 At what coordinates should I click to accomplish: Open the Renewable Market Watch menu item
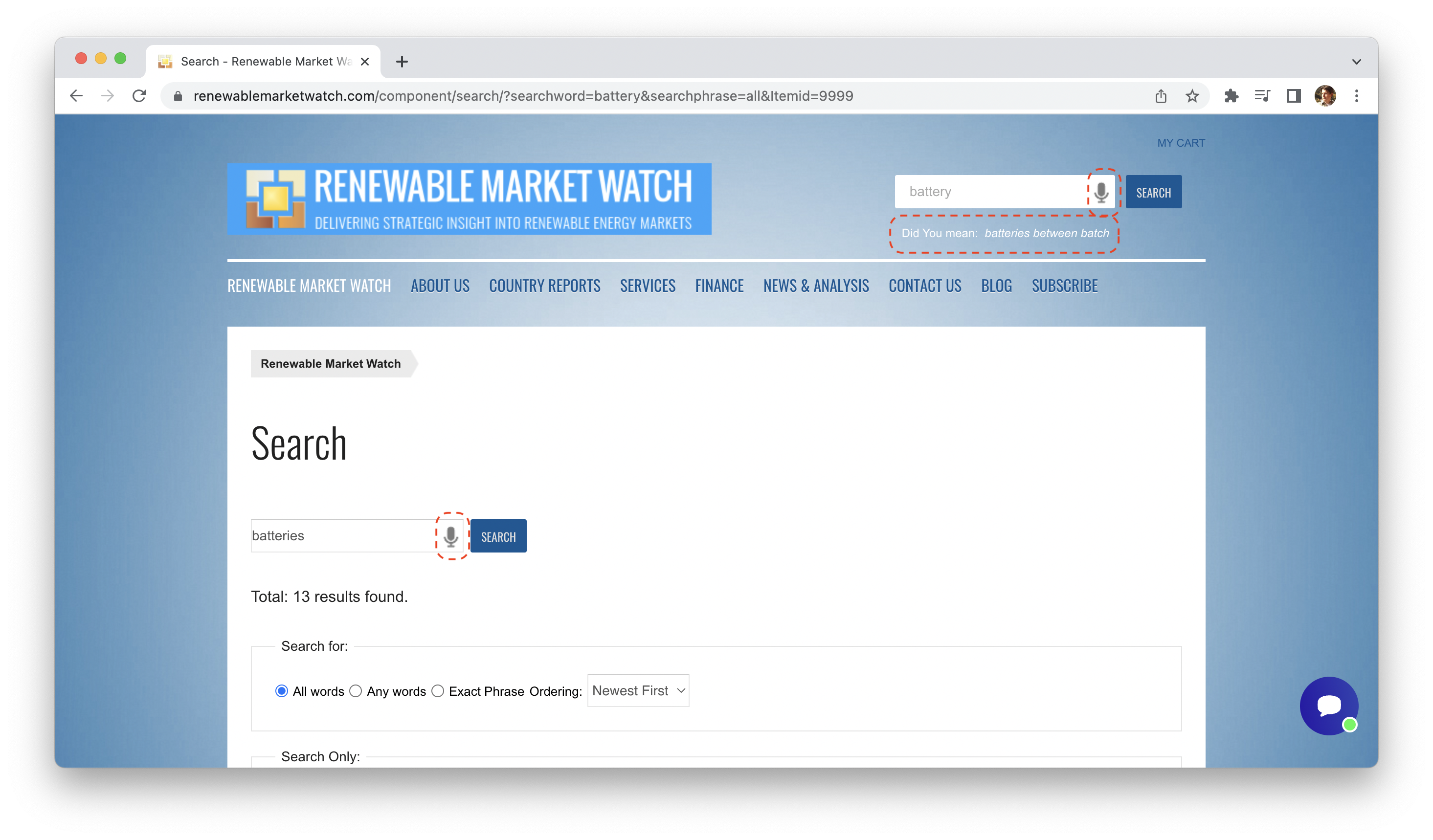[x=310, y=286]
